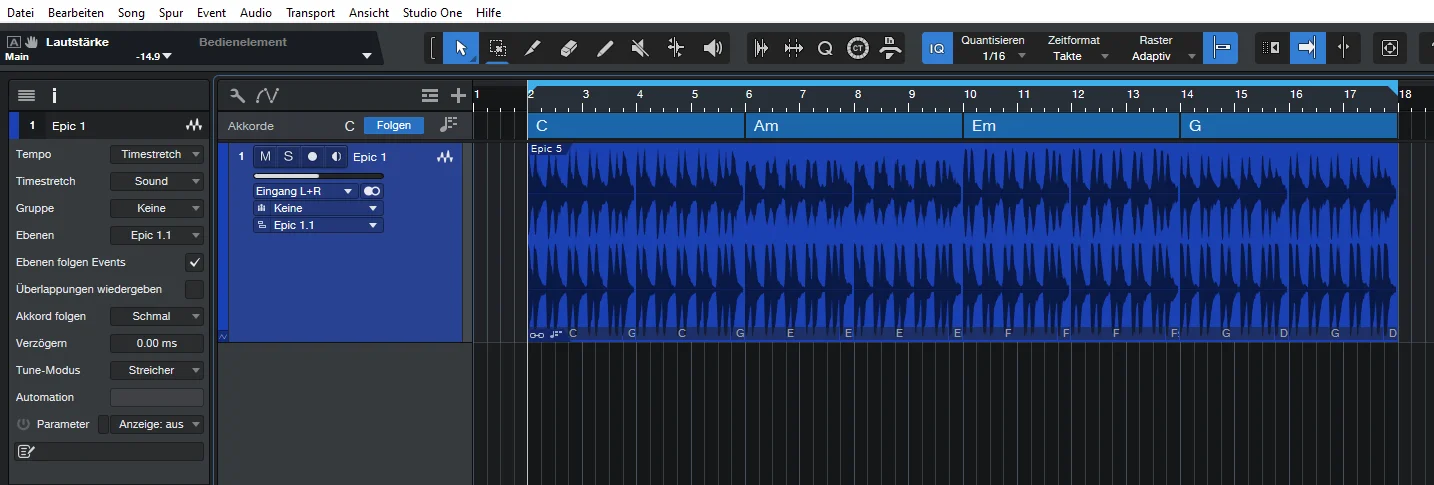Select the Am chord block

[854, 126]
